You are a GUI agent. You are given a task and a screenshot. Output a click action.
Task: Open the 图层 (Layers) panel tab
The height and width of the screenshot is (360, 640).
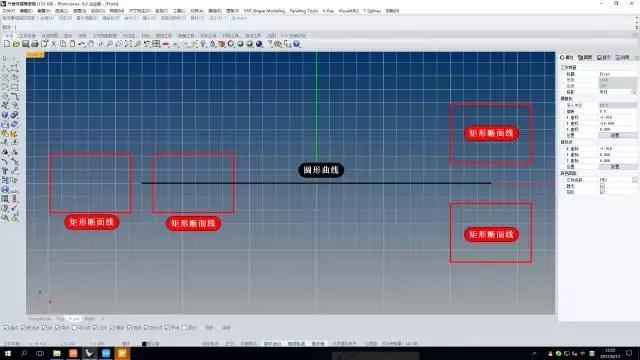(x=585, y=57)
